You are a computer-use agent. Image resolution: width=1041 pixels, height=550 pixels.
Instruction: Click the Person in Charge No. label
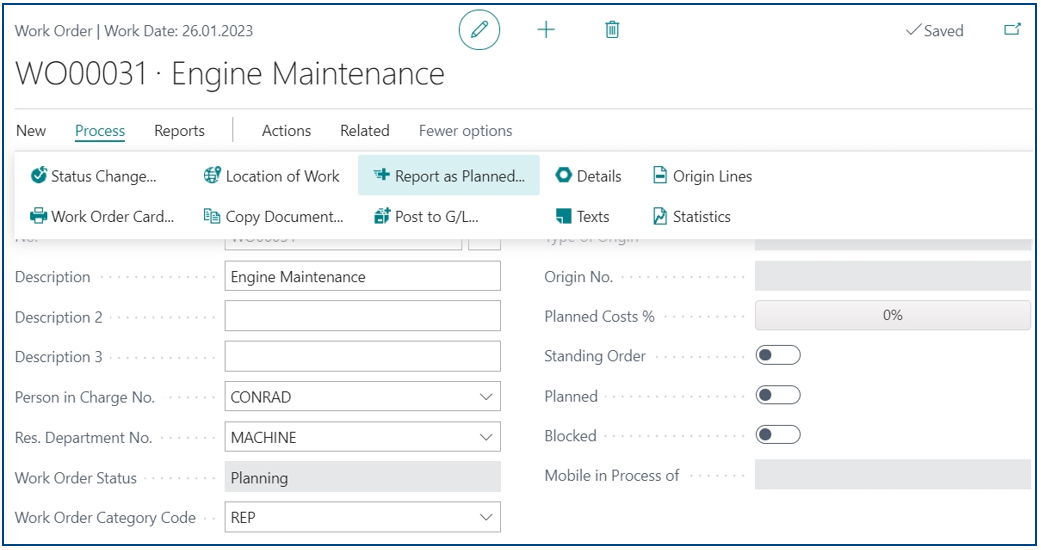click(x=84, y=397)
